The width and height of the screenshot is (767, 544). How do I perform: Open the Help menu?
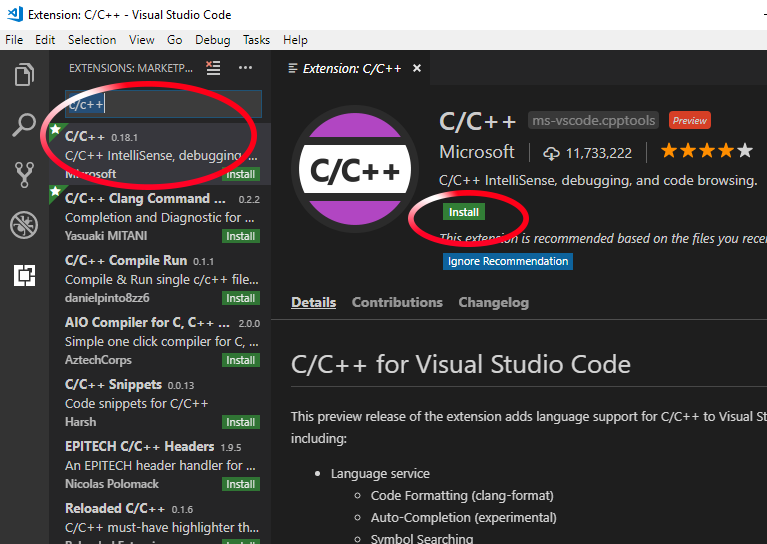[295, 40]
